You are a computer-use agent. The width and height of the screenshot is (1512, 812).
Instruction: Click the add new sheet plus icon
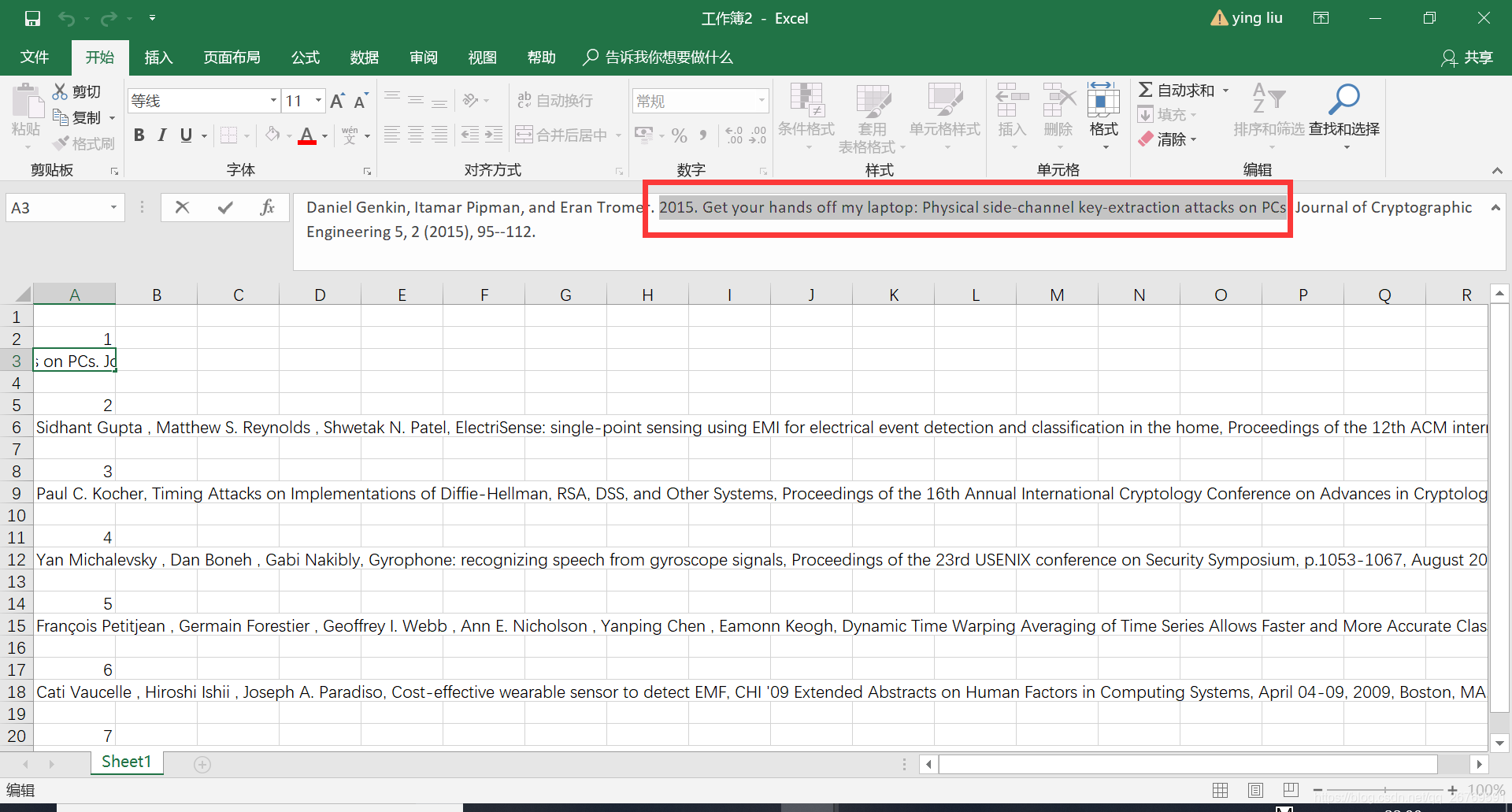pos(202,764)
